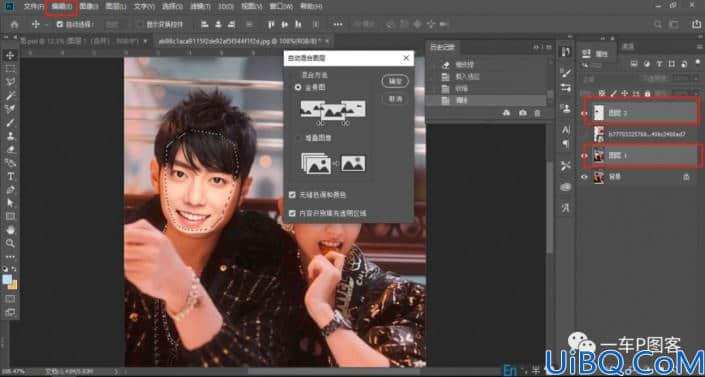
Task: Filter layers by type 'T' icon
Action: click(x=659, y=64)
